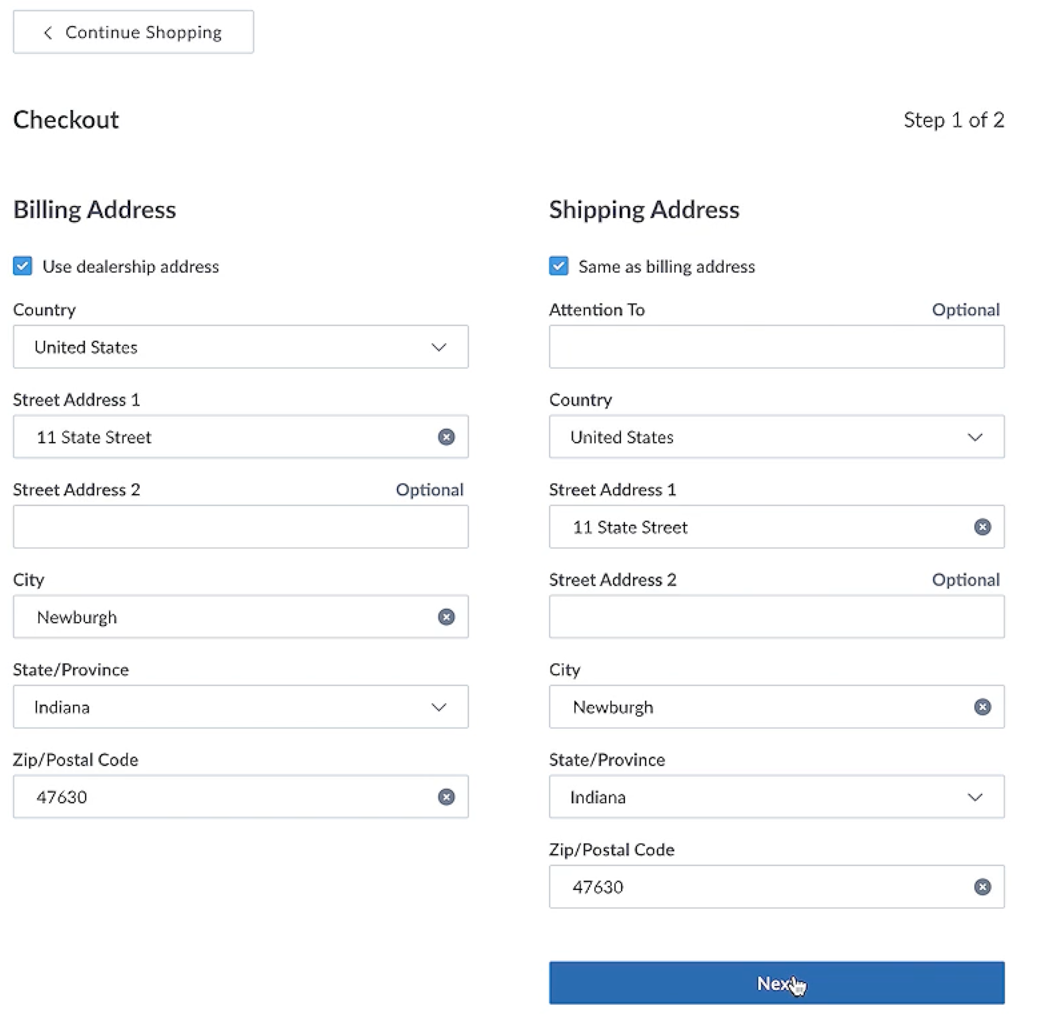Clear the shipping Zip/Postal Code field
This screenshot has height=1021, width=1046.
point(982,886)
